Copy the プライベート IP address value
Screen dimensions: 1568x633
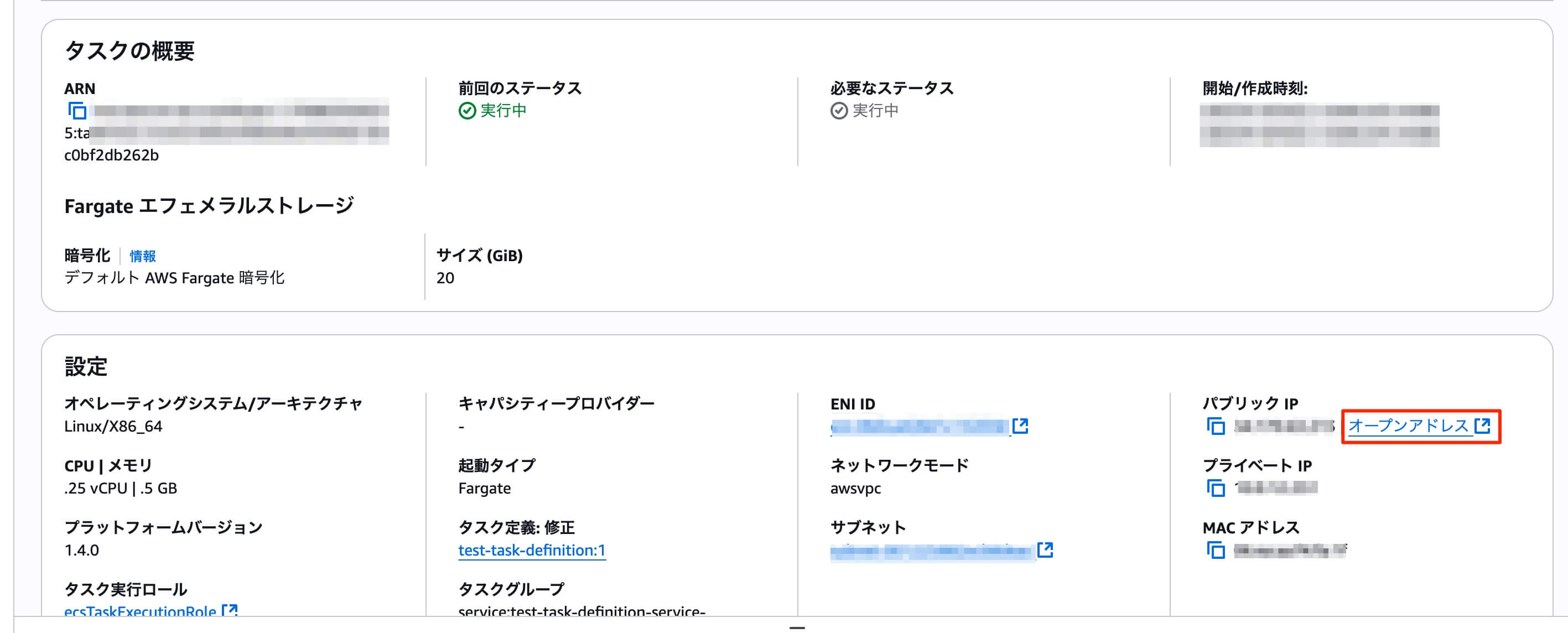(1215, 488)
